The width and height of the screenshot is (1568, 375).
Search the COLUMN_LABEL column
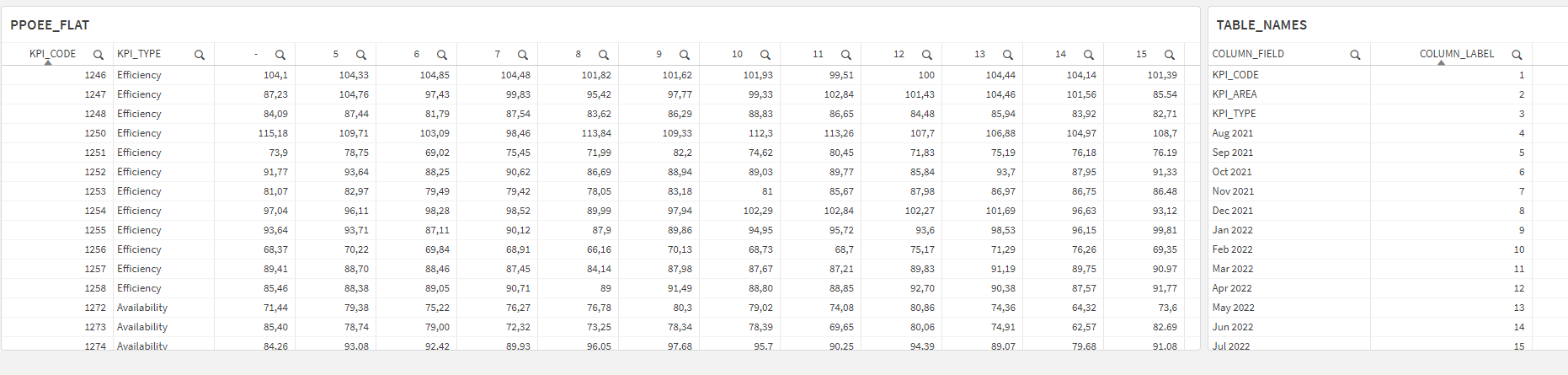1517,55
